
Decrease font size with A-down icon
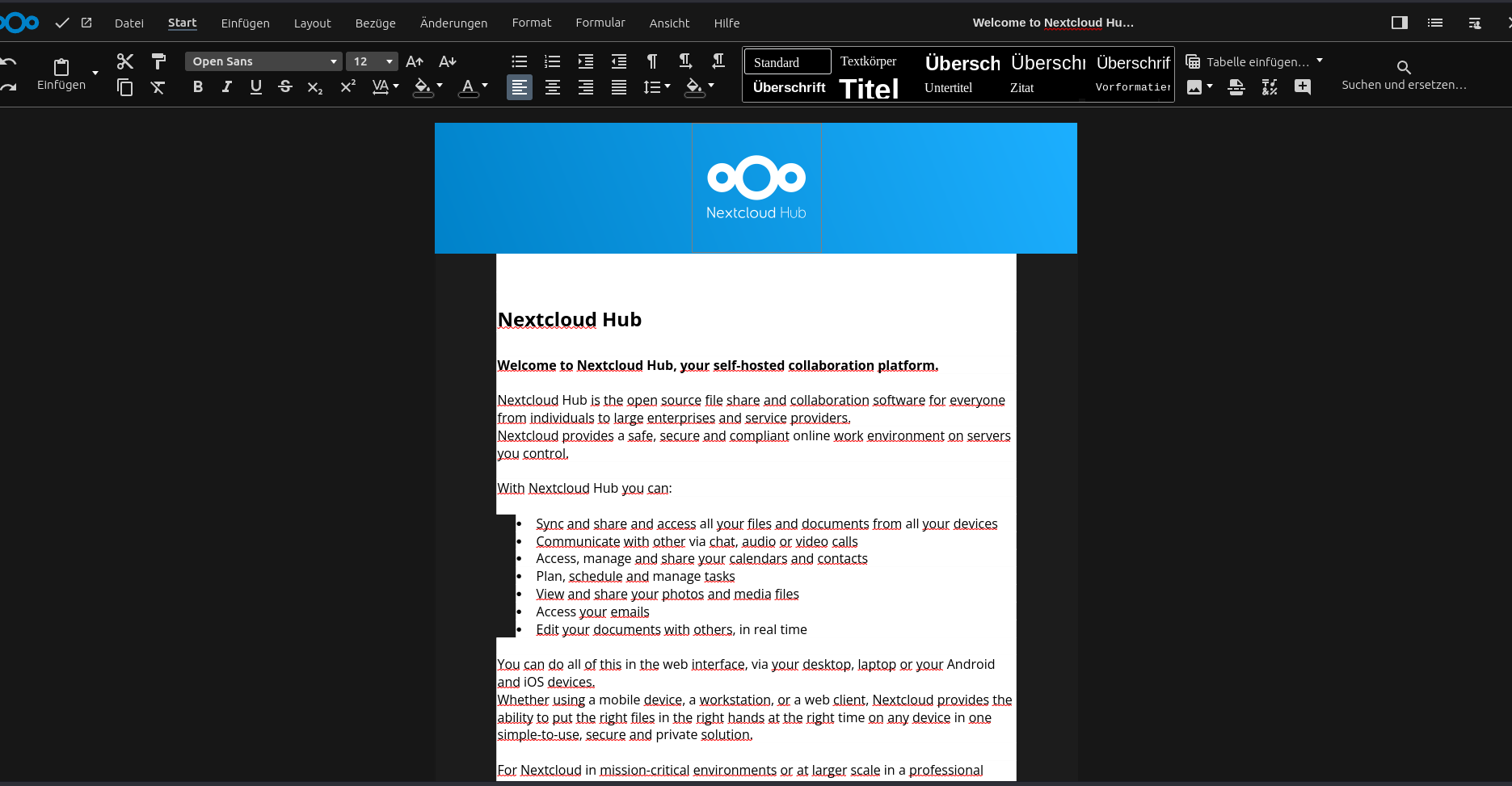448,61
